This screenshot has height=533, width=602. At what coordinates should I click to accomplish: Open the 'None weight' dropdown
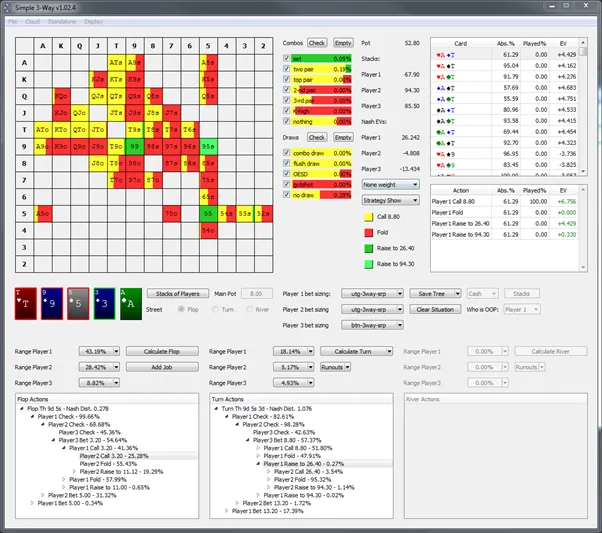click(x=390, y=185)
